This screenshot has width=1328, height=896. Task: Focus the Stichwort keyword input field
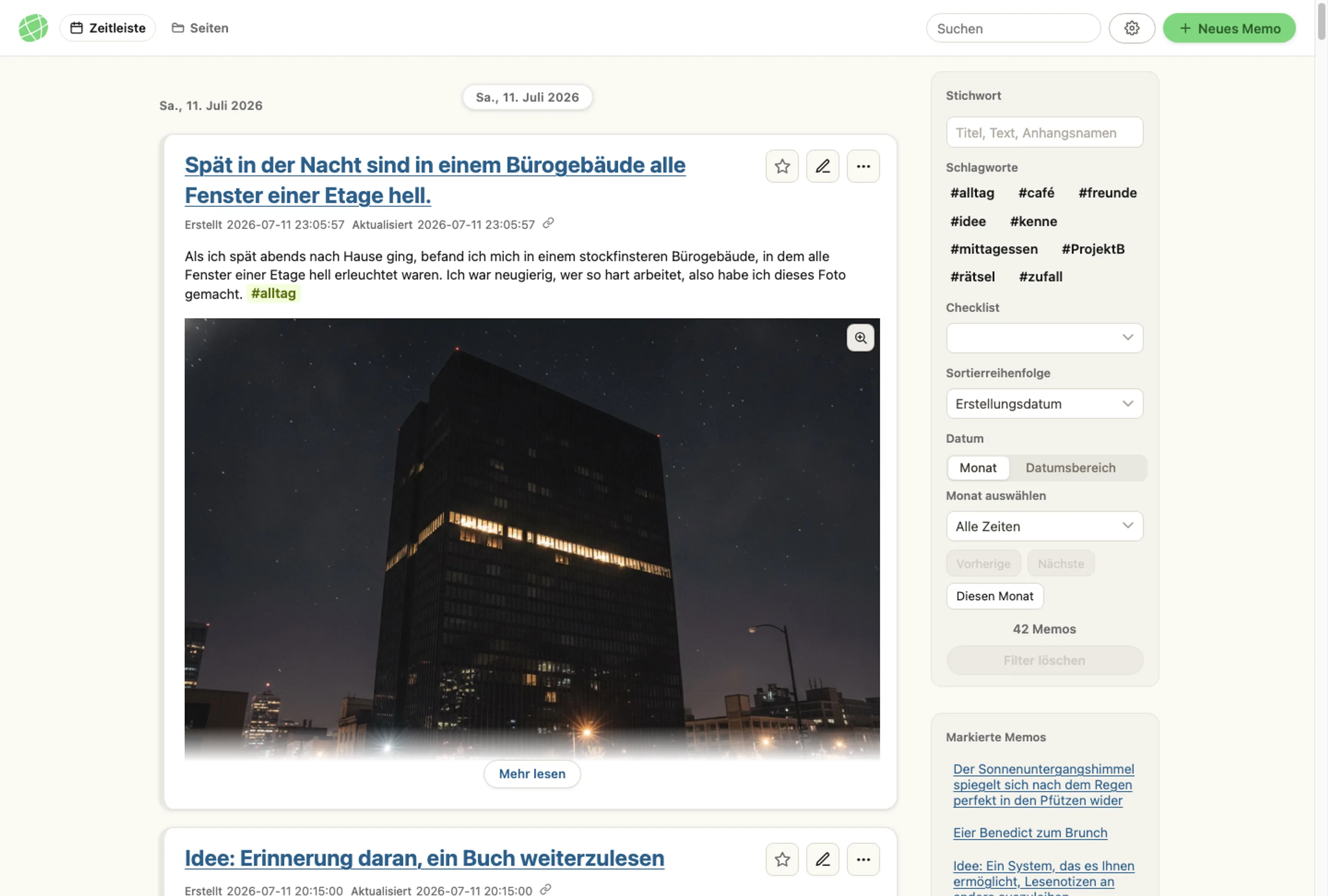coord(1044,132)
